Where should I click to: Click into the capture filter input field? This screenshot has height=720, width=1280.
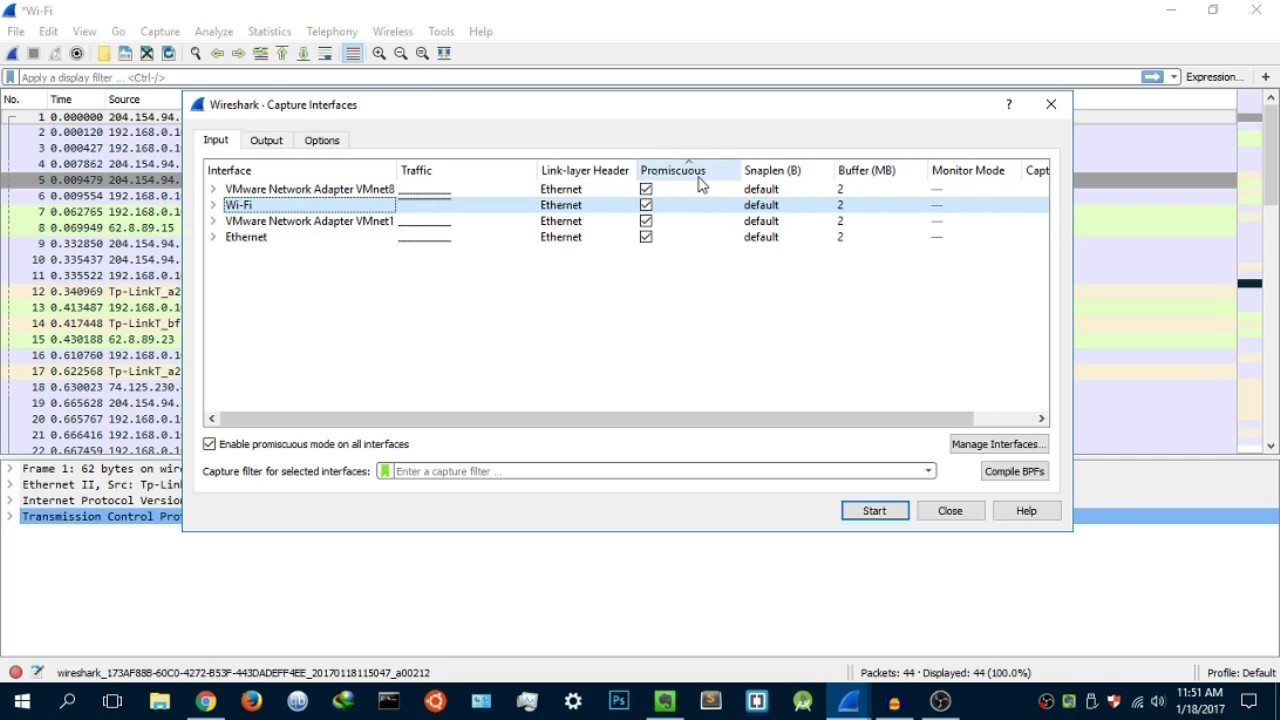659,471
